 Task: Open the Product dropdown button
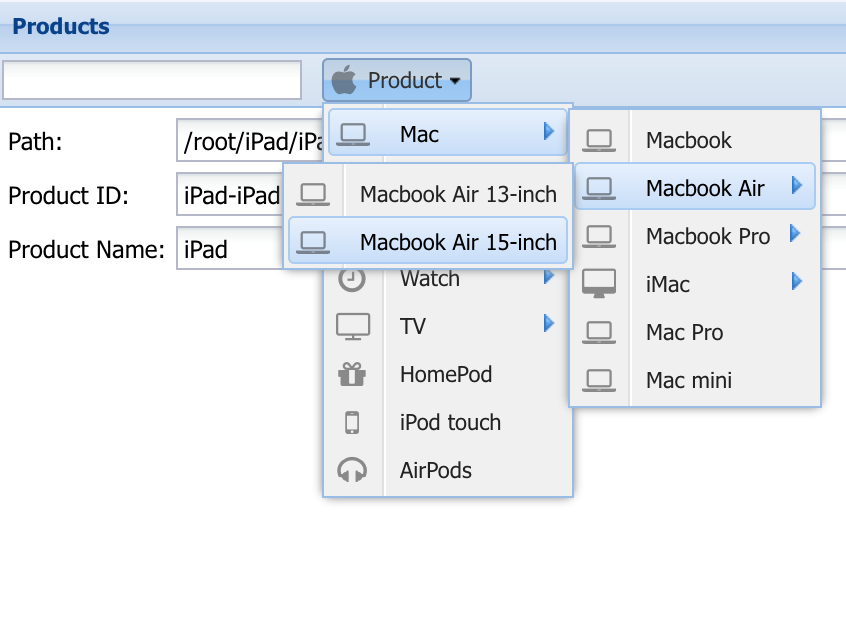pos(397,80)
